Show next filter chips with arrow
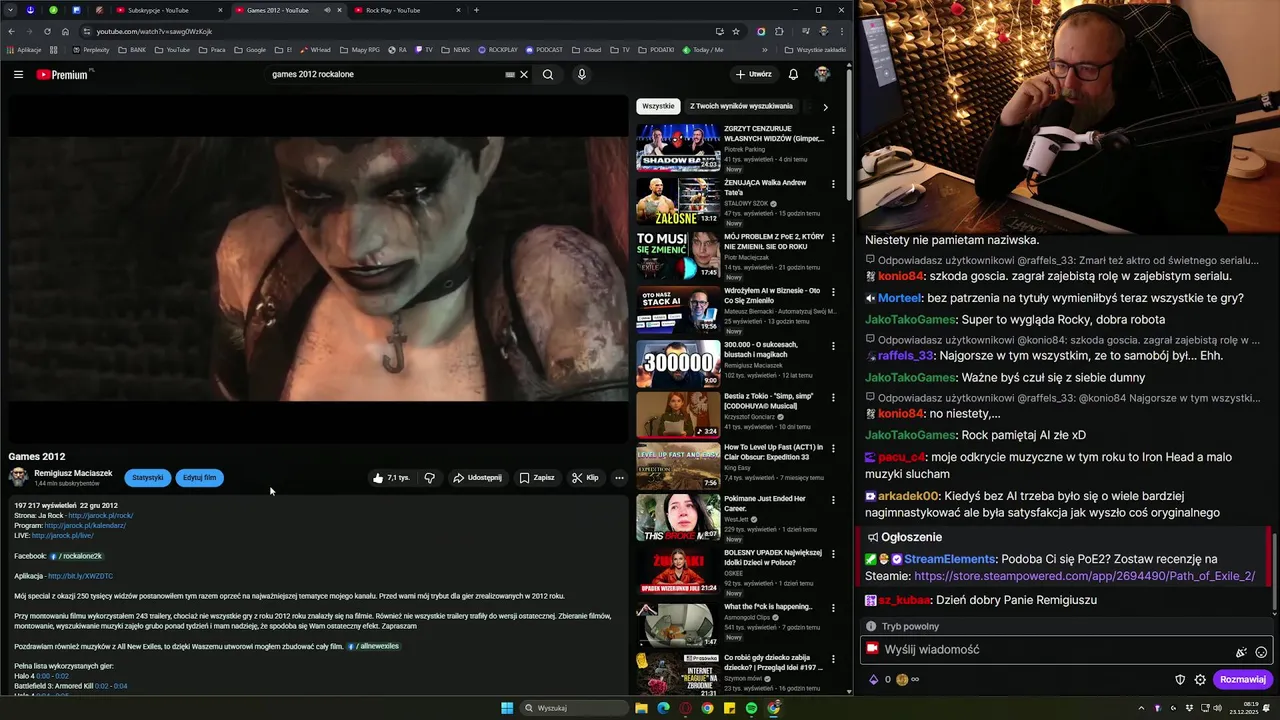1280x720 pixels. (x=825, y=107)
